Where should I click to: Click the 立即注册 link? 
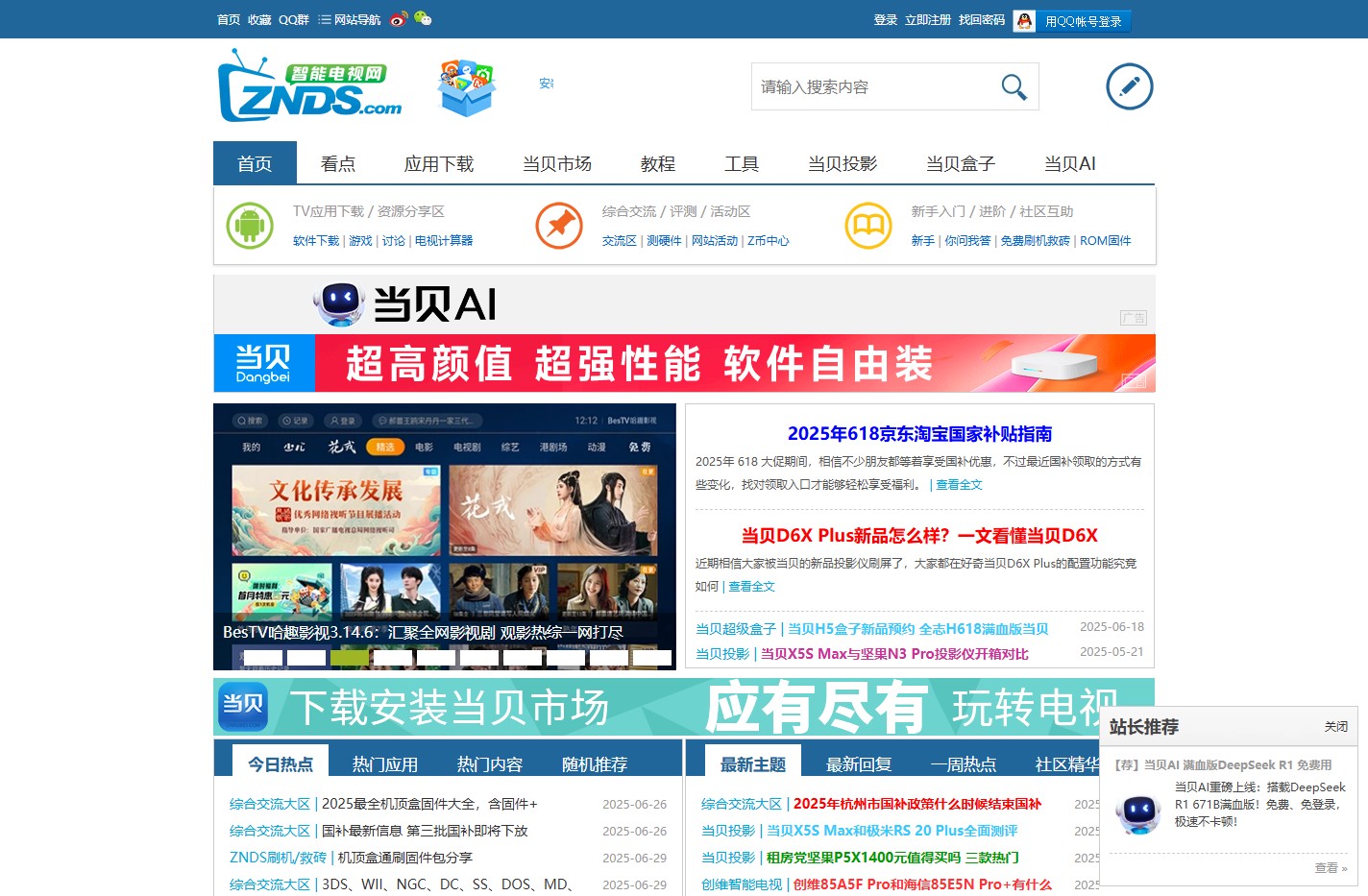click(928, 20)
